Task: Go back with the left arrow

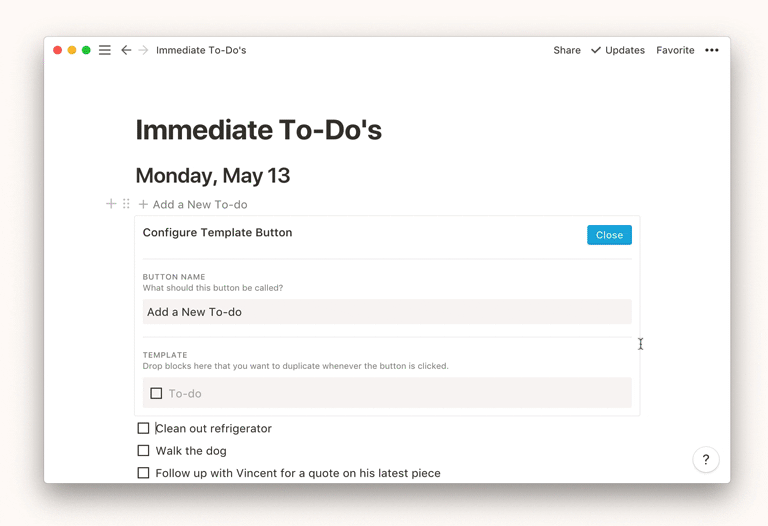Action: click(126, 50)
